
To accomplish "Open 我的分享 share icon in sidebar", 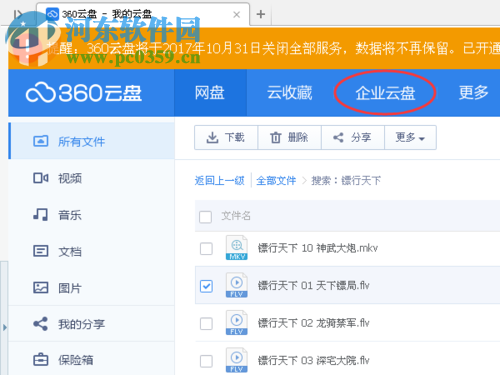I will pos(41,324).
